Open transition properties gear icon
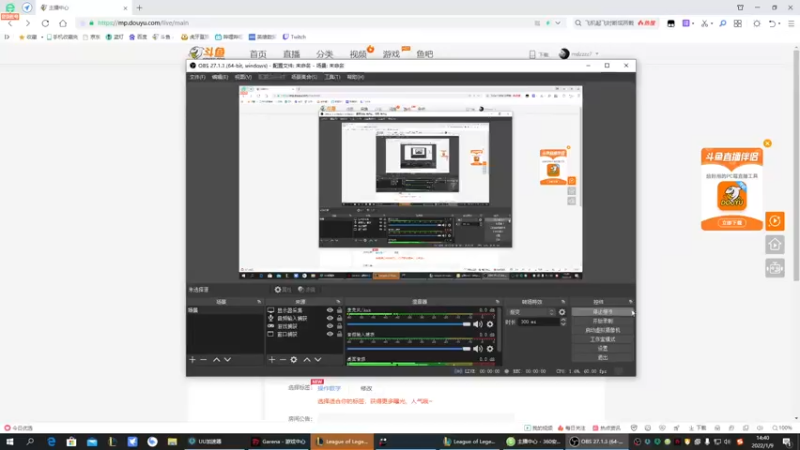This screenshot has width=800, height=450. point(562,312)
